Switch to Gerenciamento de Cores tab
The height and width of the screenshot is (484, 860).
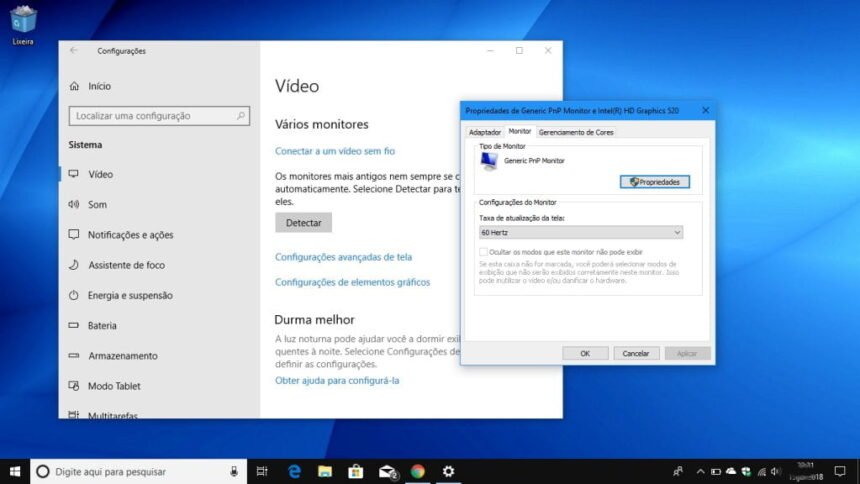576,132
